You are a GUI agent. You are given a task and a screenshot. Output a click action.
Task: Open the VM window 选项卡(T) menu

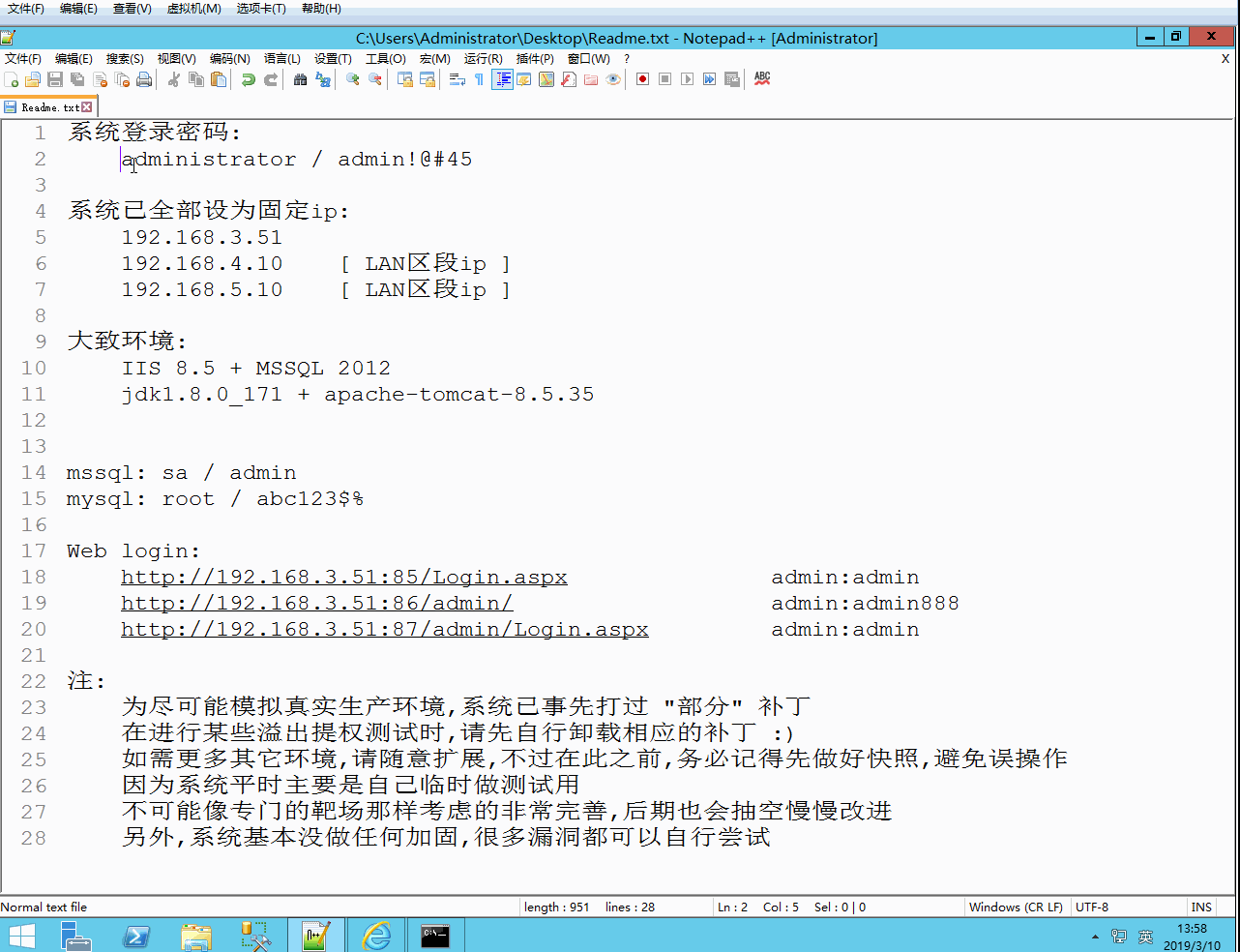click(261, 9)
